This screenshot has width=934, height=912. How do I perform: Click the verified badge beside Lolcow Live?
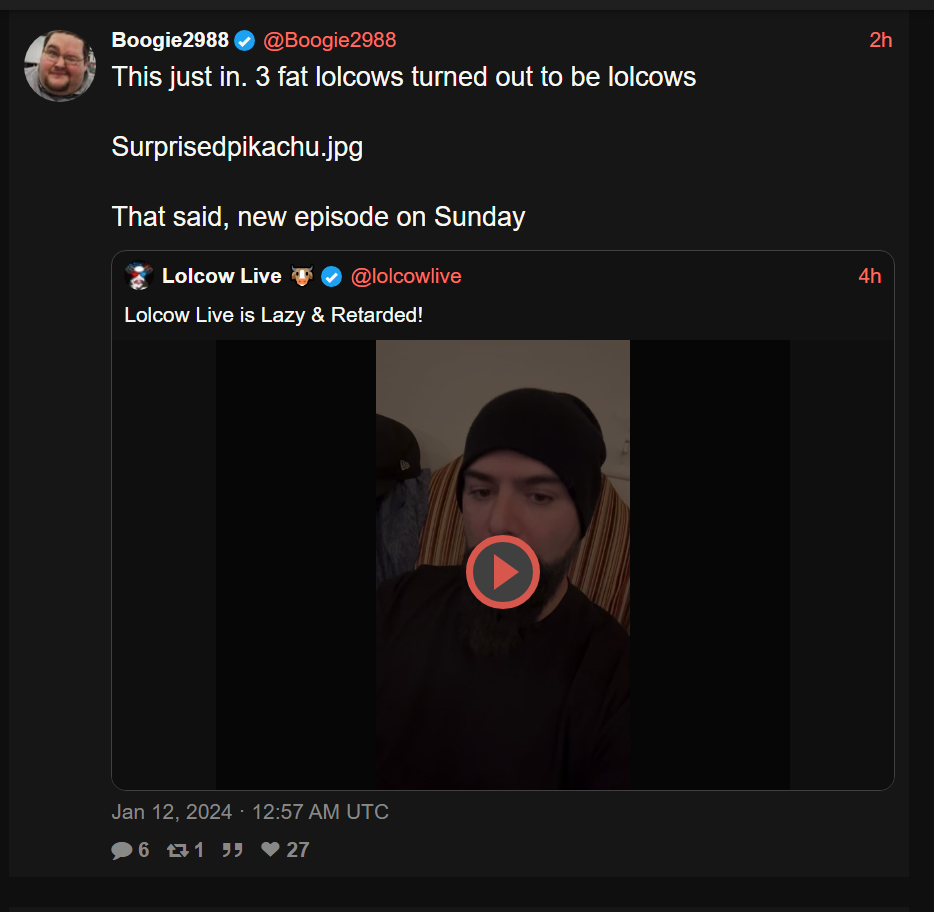(x=331, y=277)
